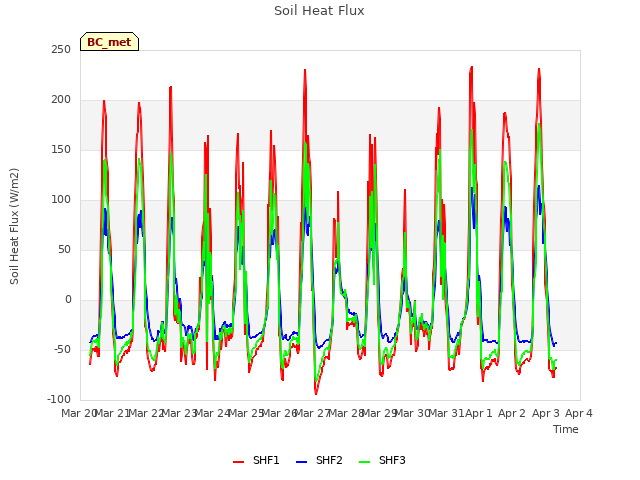Screen dimensions: 640x480
Task: Click the 0 y-axis label
Action: 68,300
